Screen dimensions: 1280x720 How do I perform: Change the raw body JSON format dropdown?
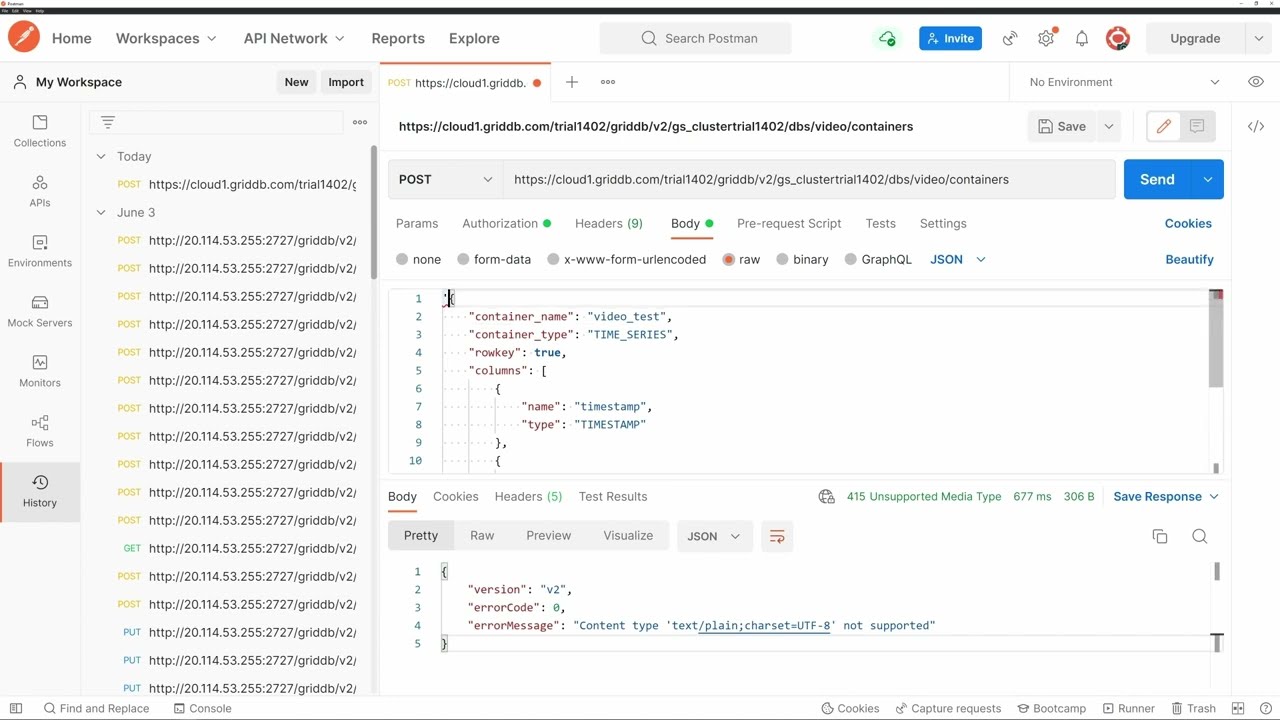coord(958,259)
